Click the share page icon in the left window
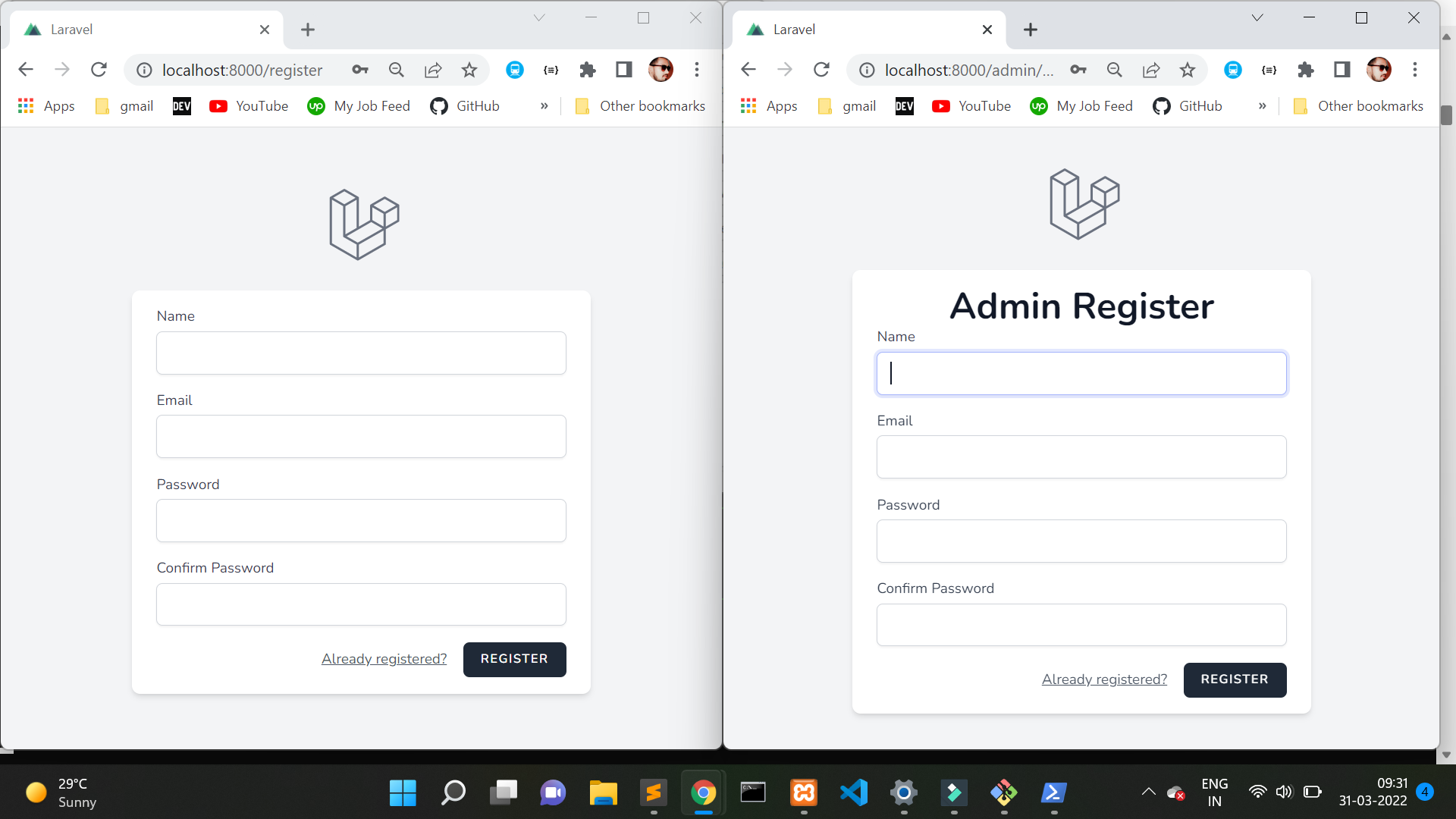The width and height of the screenshot is (1456, 819). [433, 70]
